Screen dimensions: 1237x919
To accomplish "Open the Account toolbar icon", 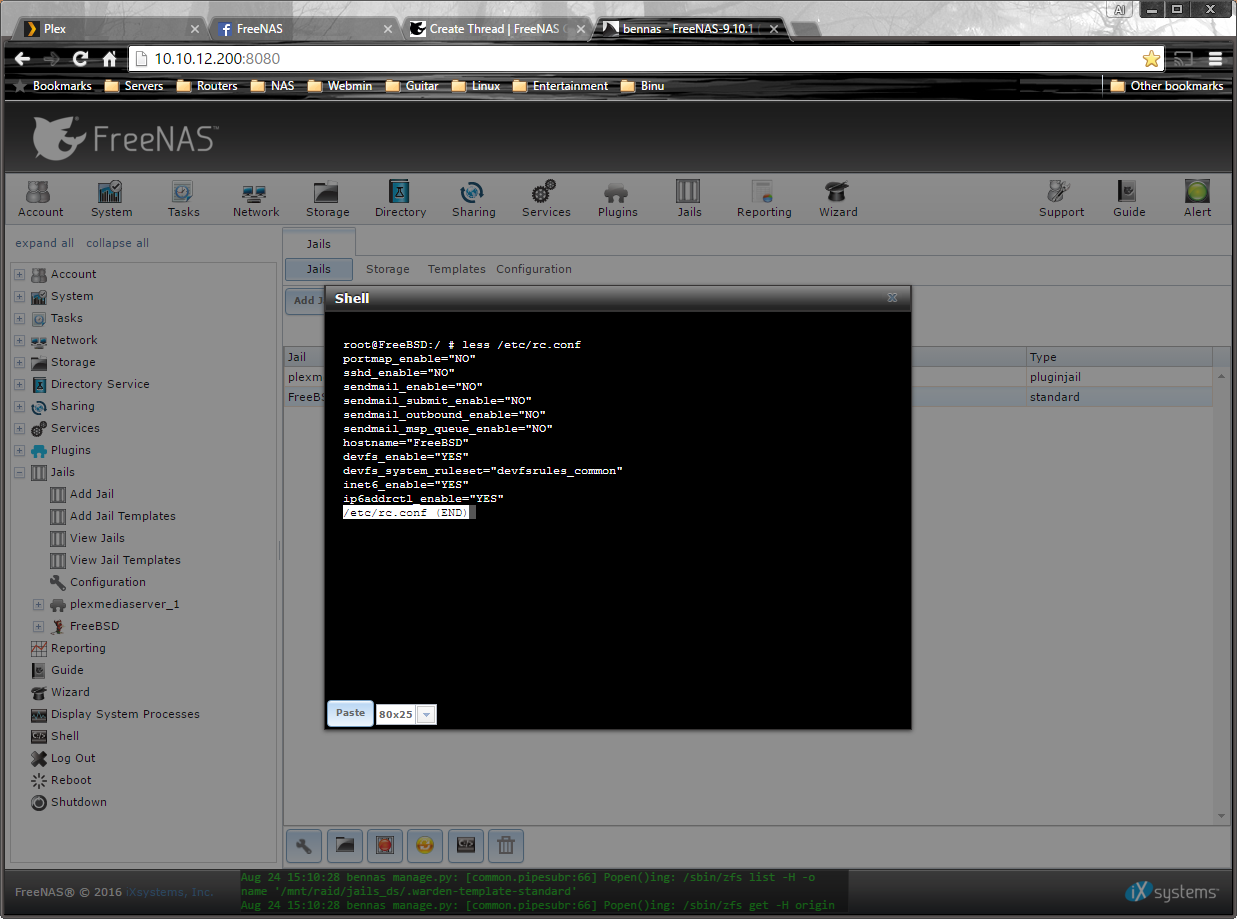I will pyautogui.click(x=40, y=198).
